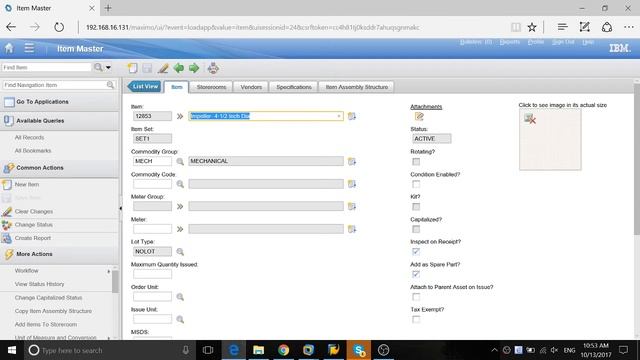Toggle the Rotating? checkbox
This screenshot has width=640, height=360.
click(416, 162)
